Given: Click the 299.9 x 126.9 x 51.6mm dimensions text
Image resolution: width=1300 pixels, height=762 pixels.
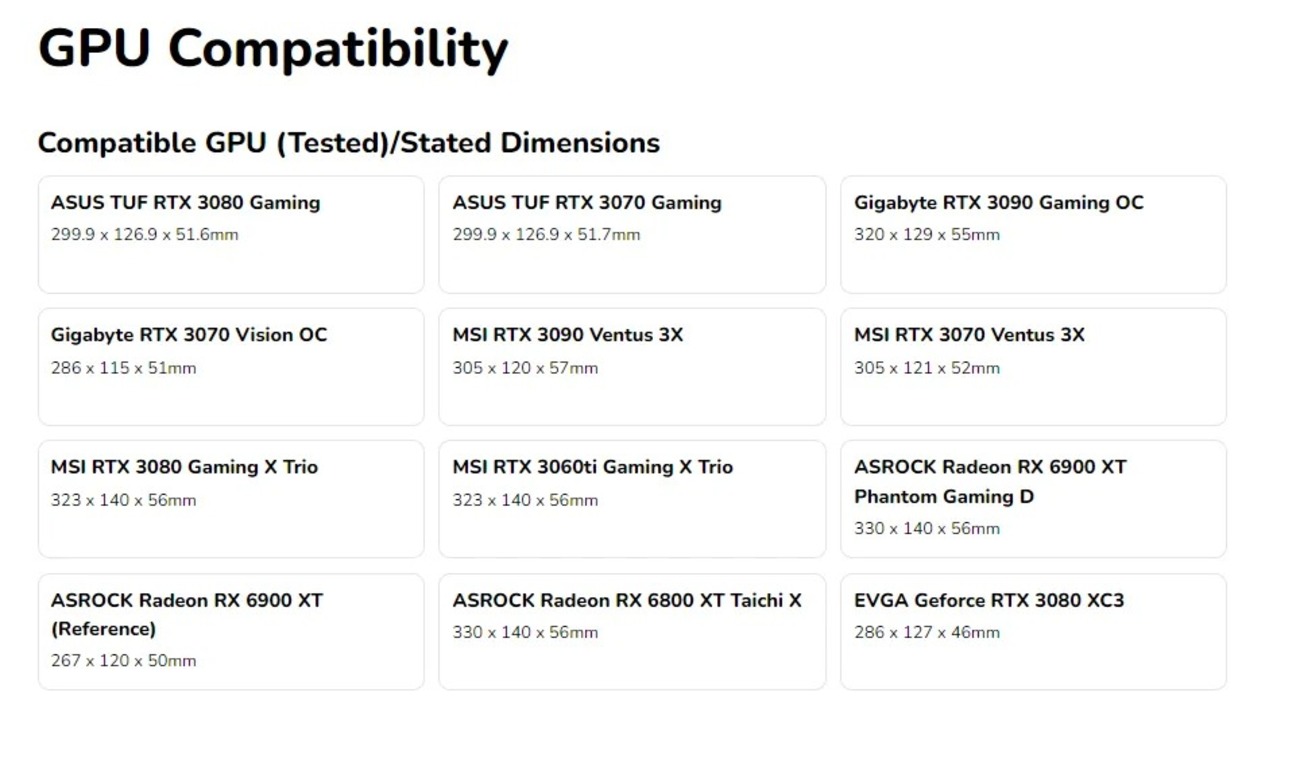Looking at the screenshot, I should [x=144, y=235].
